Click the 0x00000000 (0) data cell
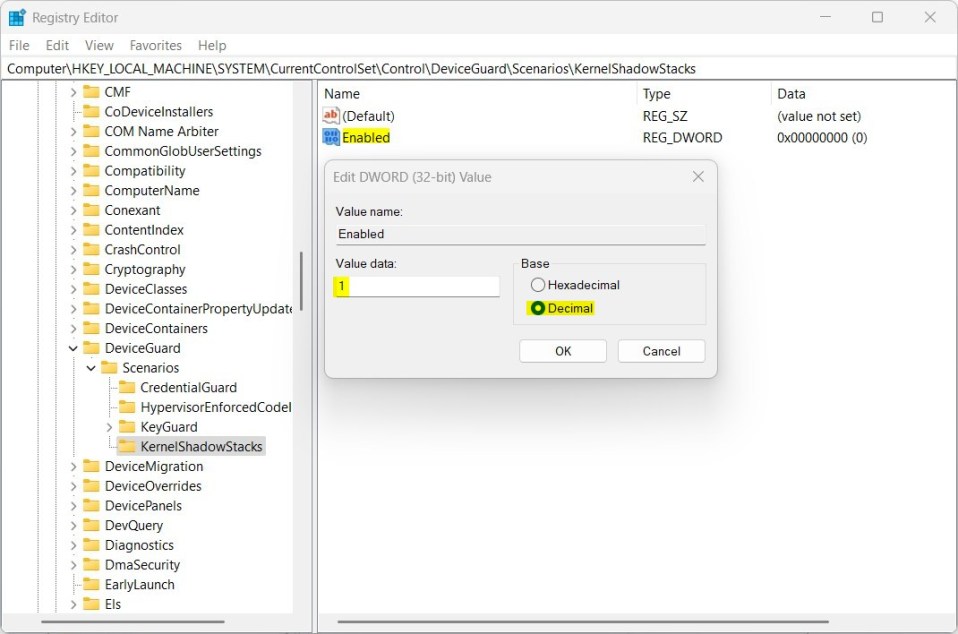958x634 pixels. pos(822,137)
